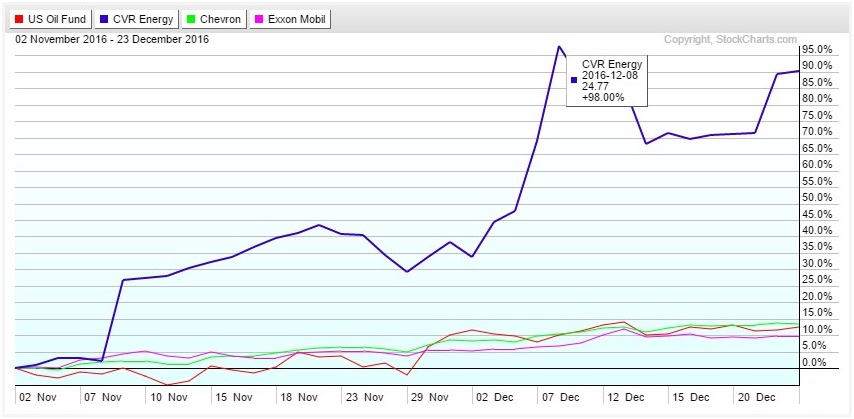Image resolution: width=854 pixels, height=419 pixels.
Task: Select the 07 Dec date label
Action: pos(562,396)
